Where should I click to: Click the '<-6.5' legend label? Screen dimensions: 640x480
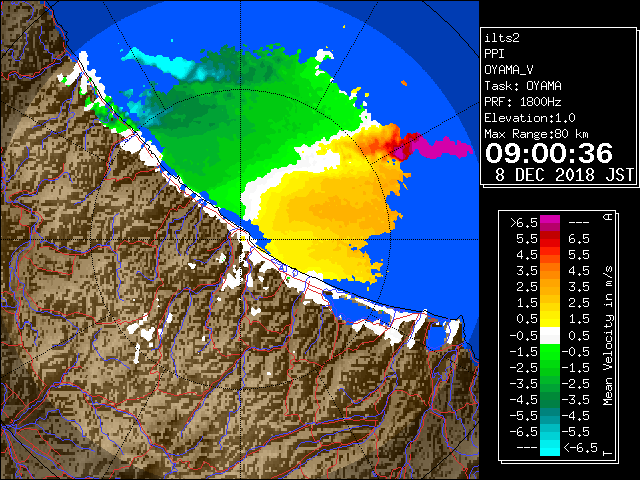[580, 448]
